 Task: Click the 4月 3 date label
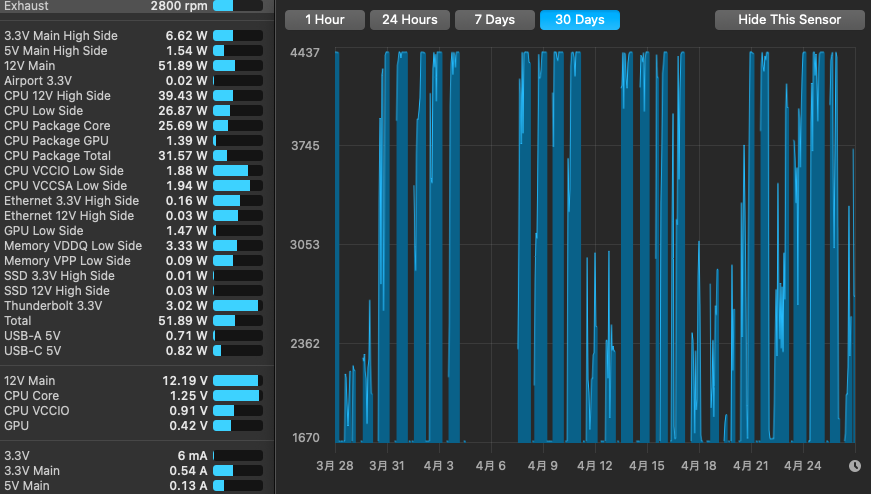[x=439, y=466]
